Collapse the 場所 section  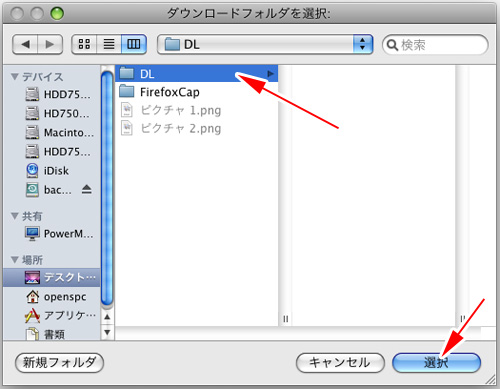(14, 259)
